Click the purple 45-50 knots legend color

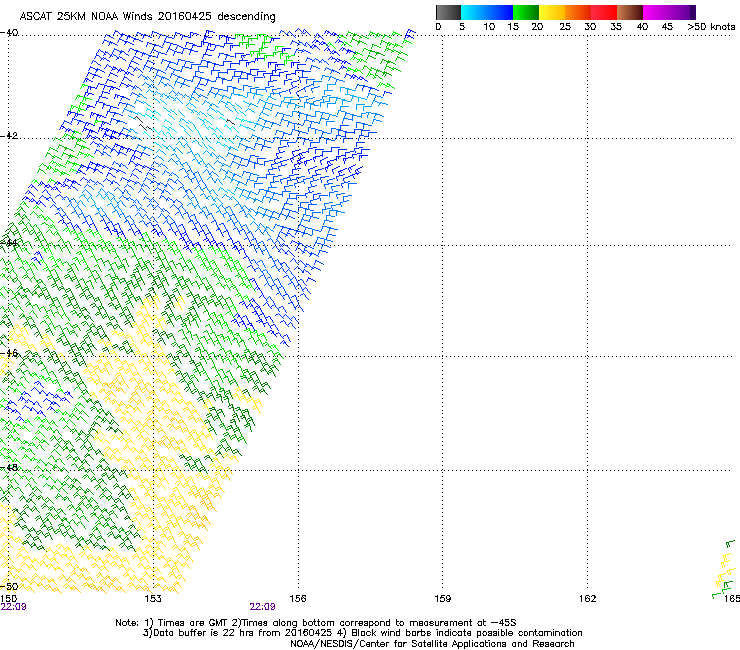[x=682, y=12]
